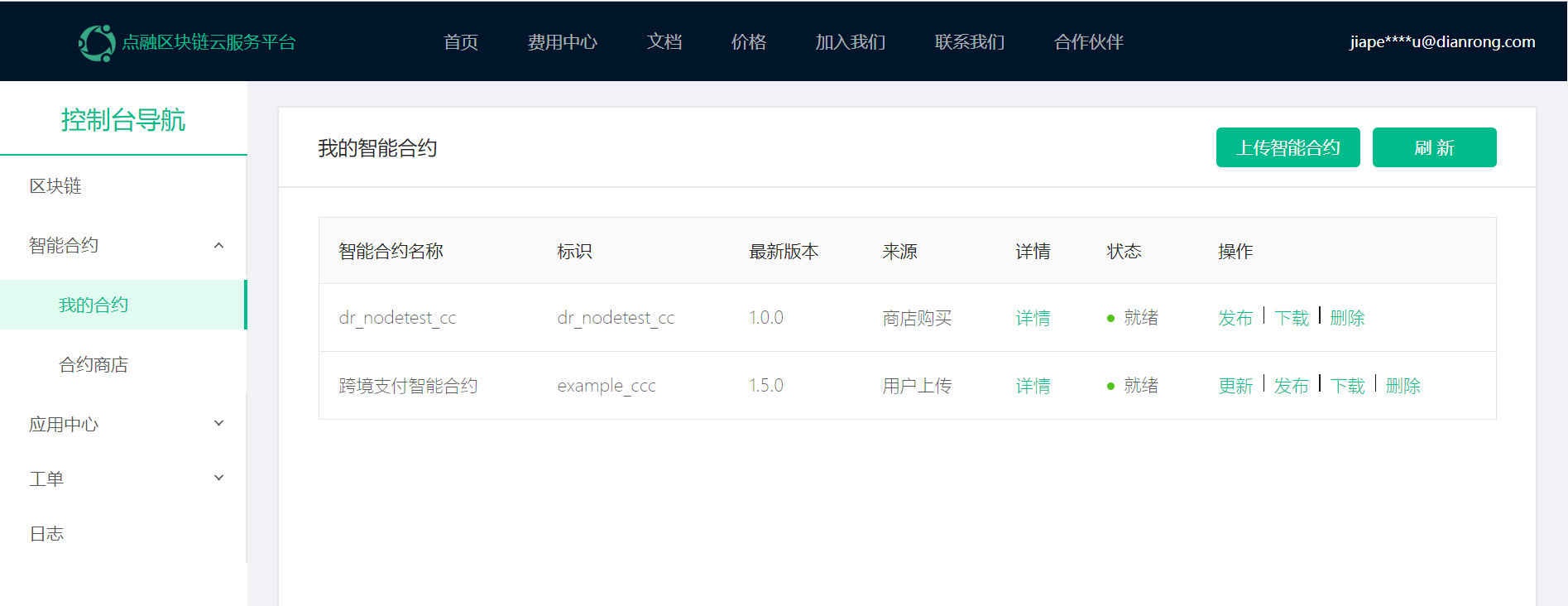1568x606 pixels.
Task: Click 发布 for the dr_nodetest_cc contract
Action: 1235,318
